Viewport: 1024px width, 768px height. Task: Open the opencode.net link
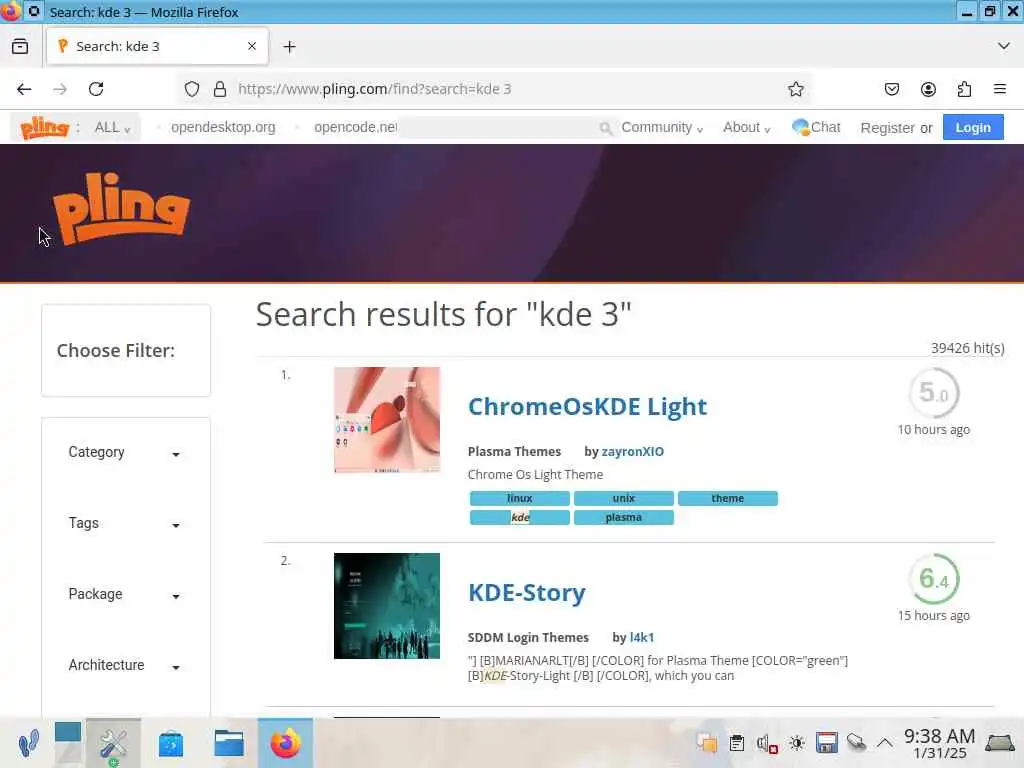point(355,127)
